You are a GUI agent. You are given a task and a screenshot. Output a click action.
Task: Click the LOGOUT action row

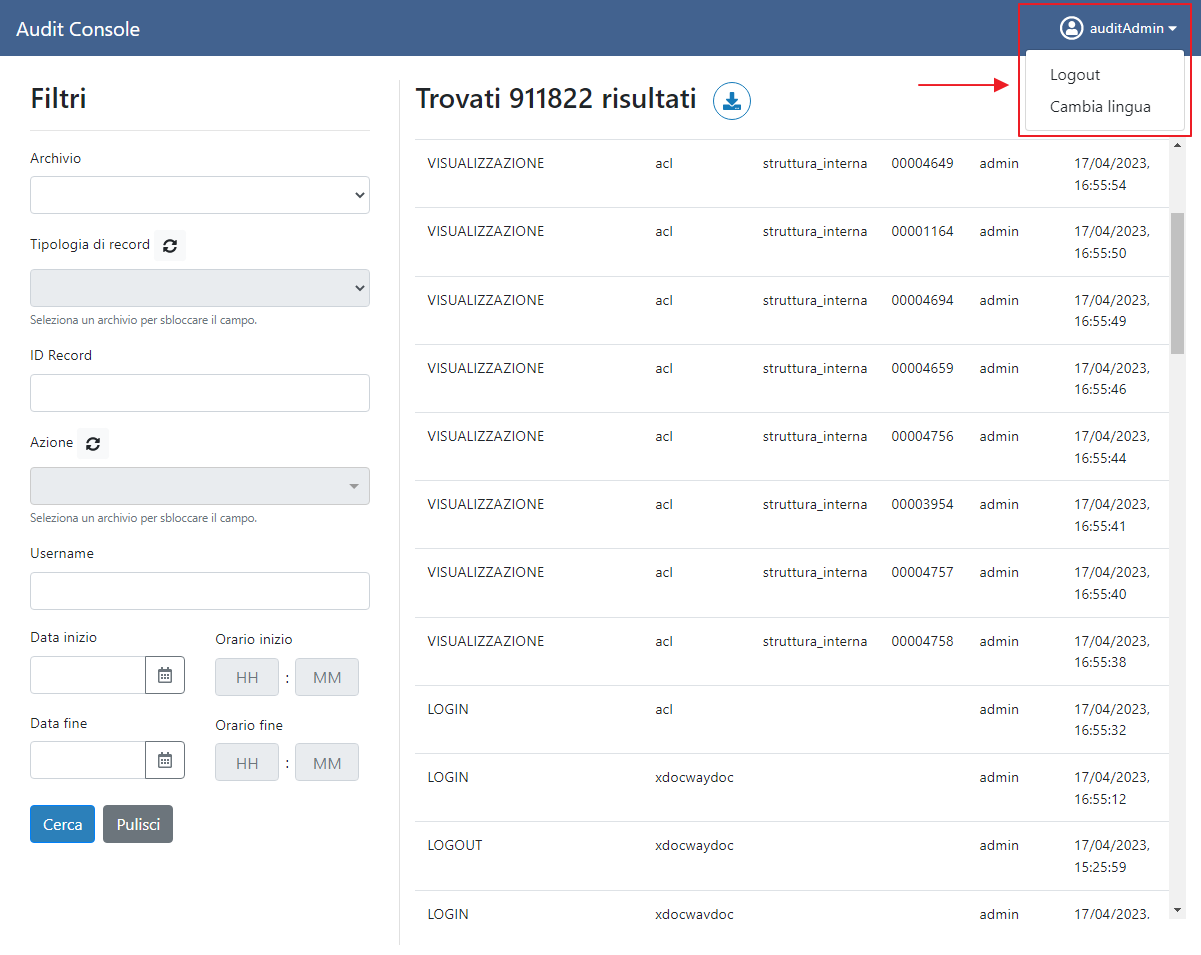[x=791, y=856]
